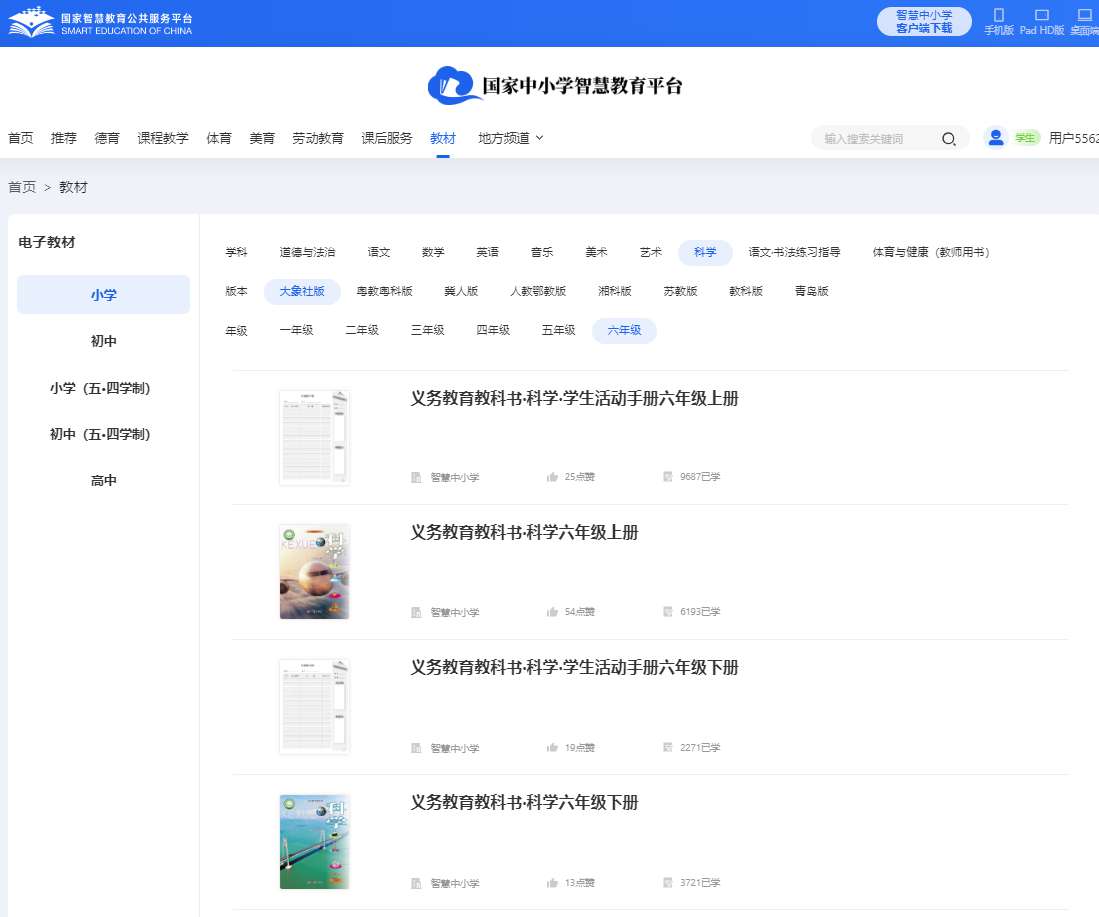The height and width of the screenshot is (917, 1099).
Task: Click publisher icon of 科学六年级上册
Action: click(x=416, y=613)
